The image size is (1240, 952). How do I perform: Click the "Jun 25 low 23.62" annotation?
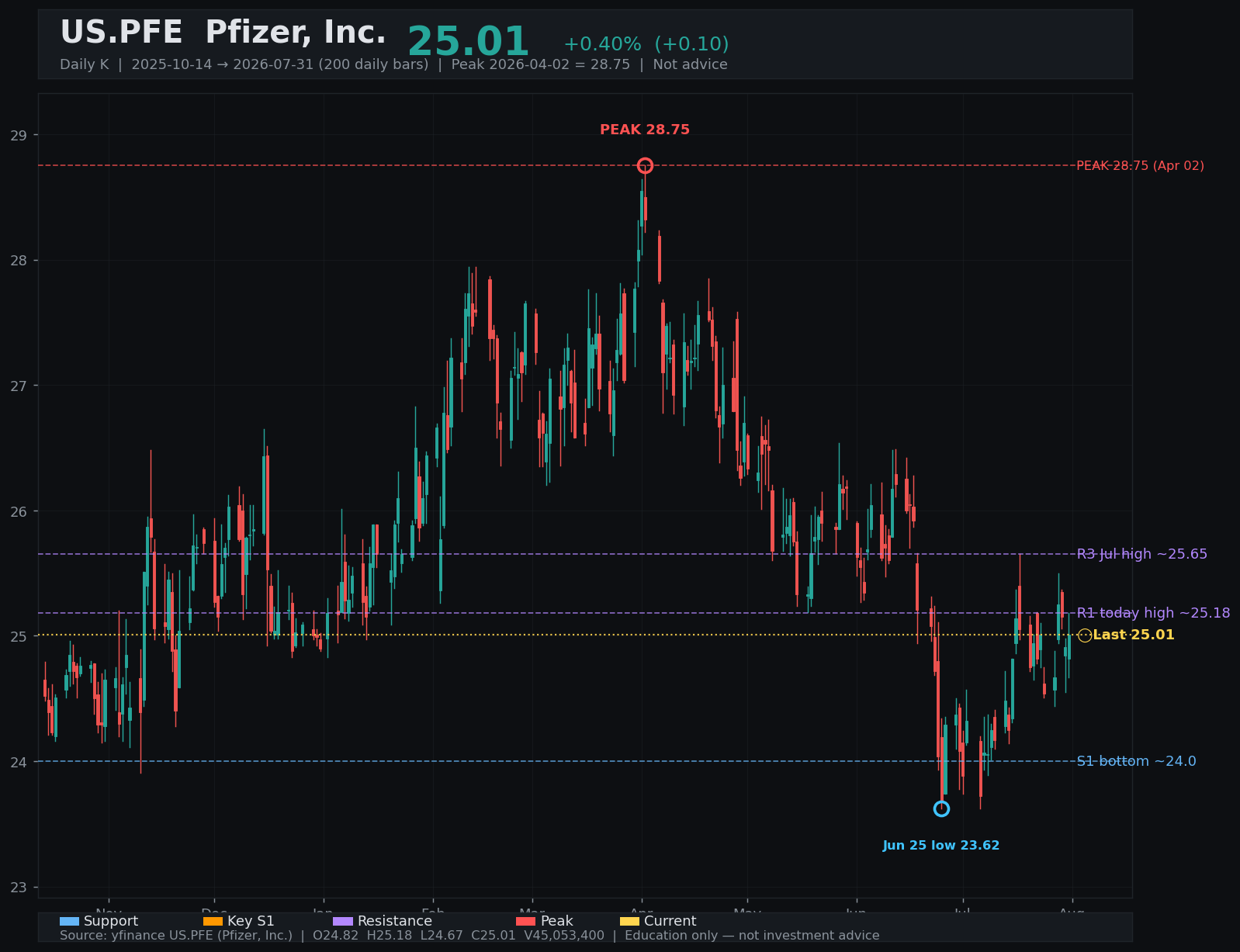tap(941, 846)
